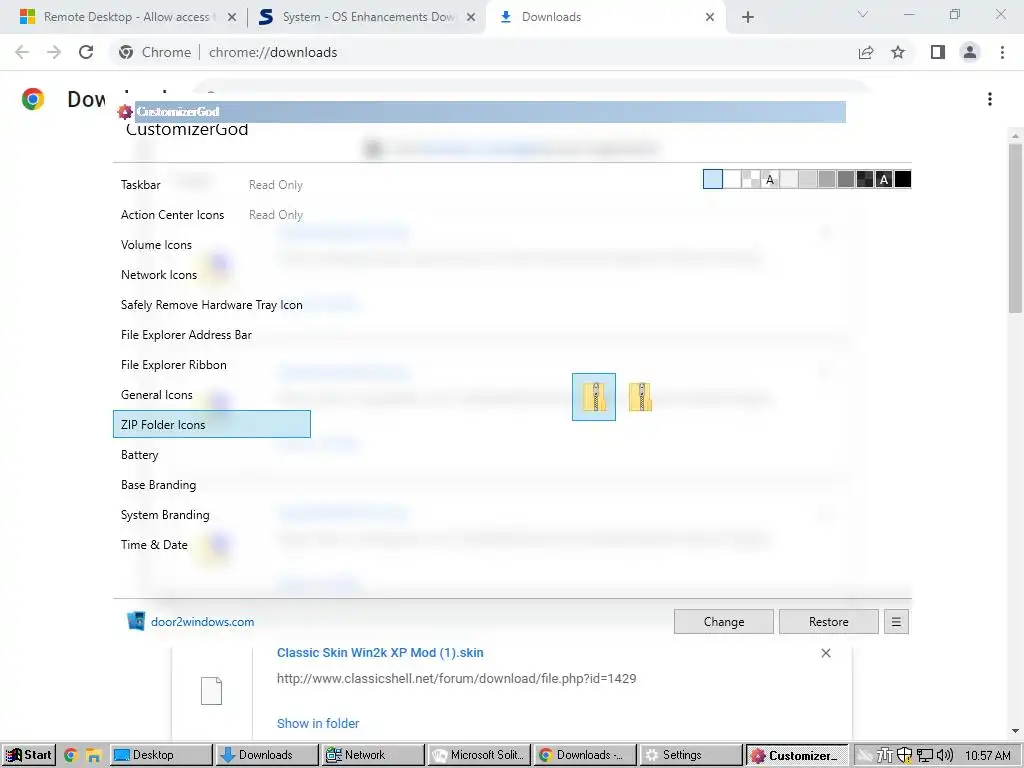
Task: Open Classic Skin Win2k XP Mod (1).skin link
Action: pos(380,652)
